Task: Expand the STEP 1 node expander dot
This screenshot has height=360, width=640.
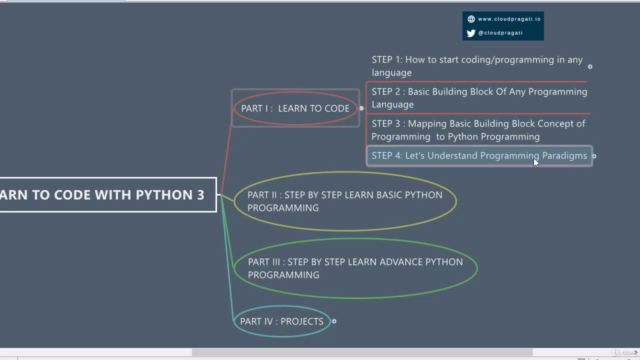Action: (x=590, y=67)
